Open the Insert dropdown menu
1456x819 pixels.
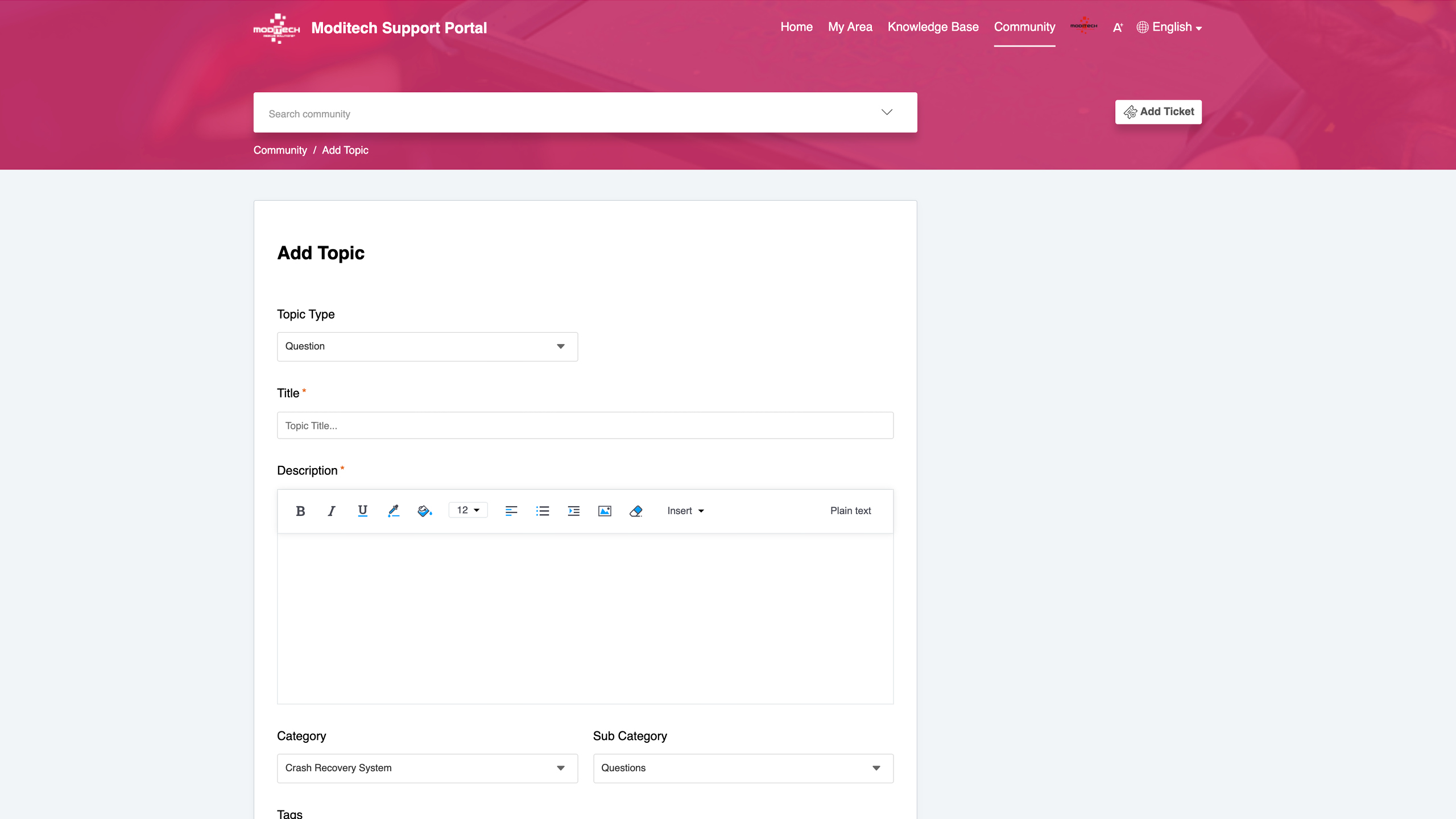685,511
